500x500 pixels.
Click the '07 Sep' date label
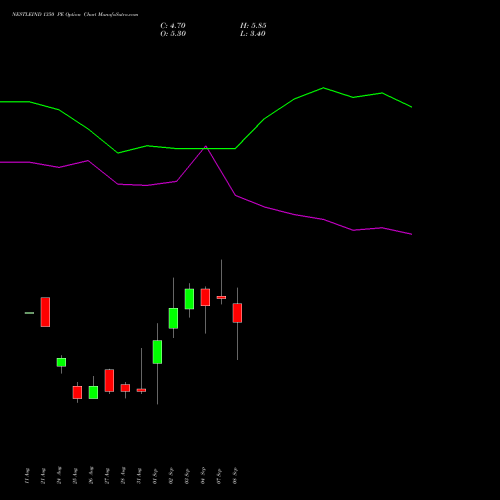click(219, 476)
